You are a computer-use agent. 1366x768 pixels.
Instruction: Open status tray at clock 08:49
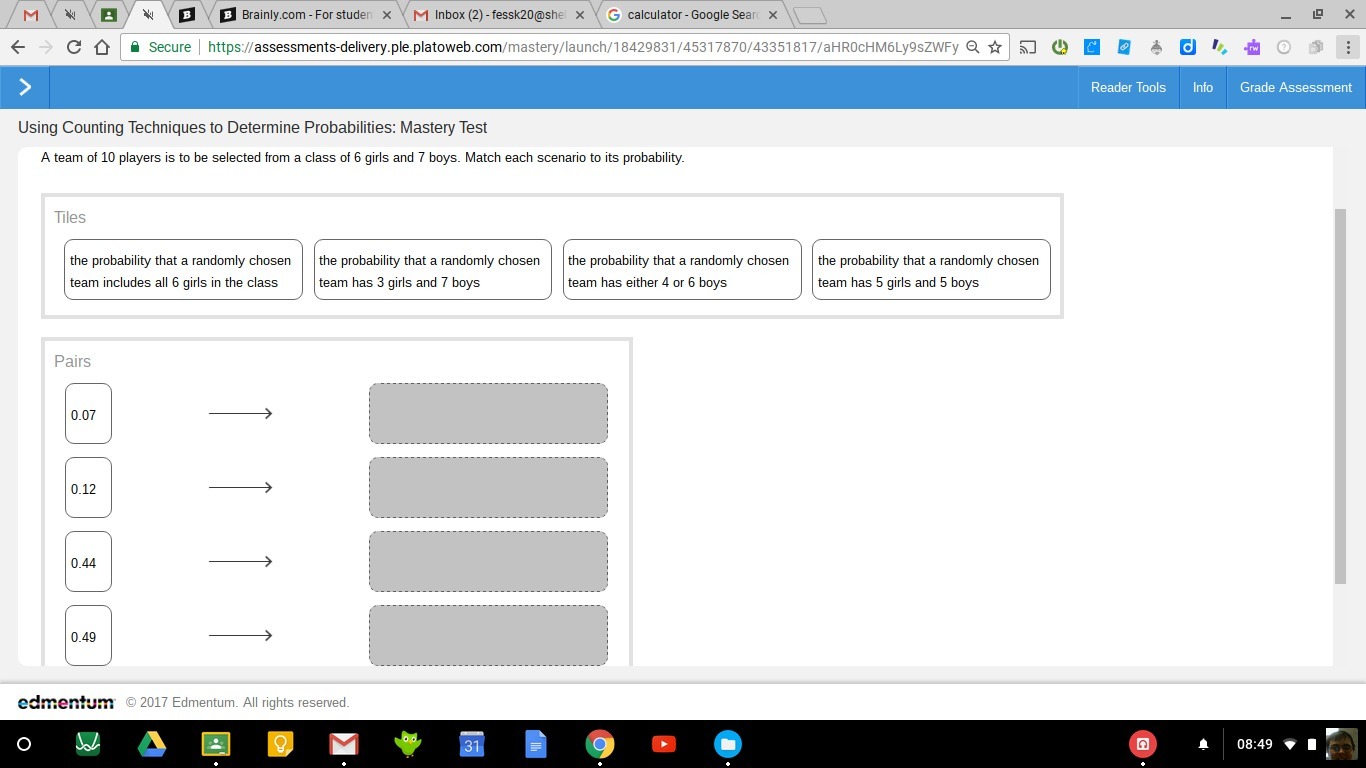pos(1278,744)
